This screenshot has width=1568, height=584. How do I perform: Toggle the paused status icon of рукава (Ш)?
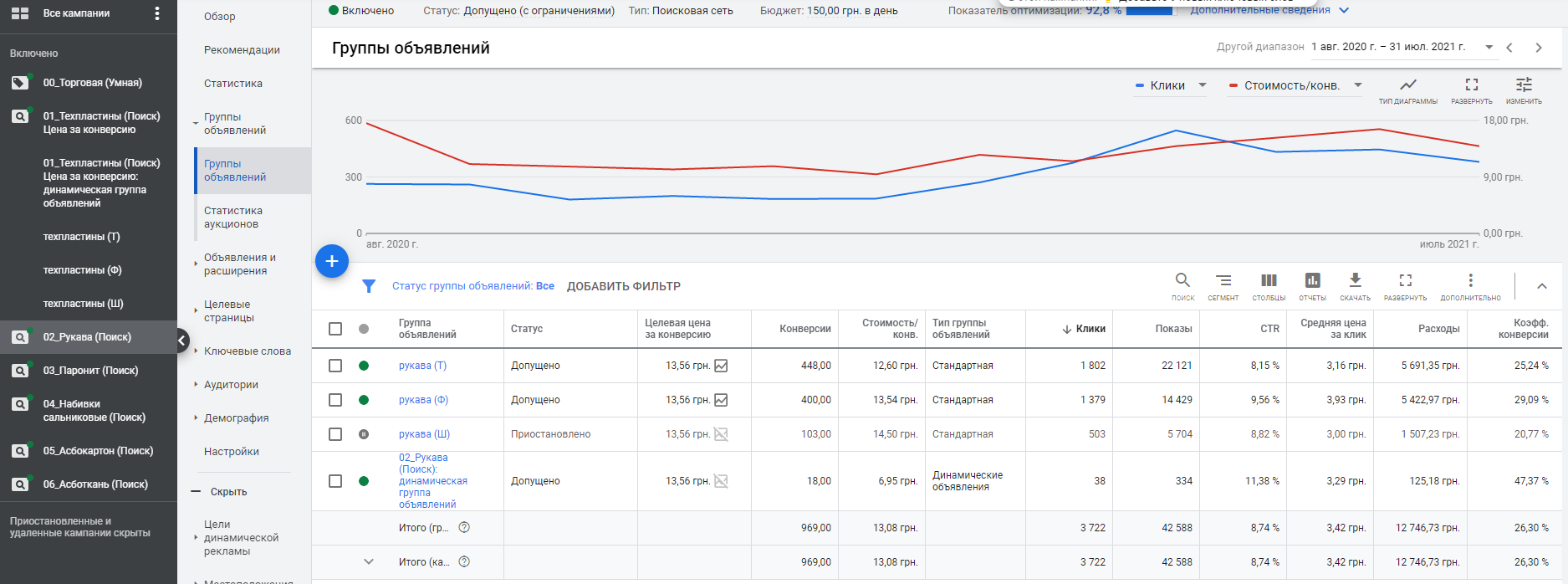[x=364, y=434]
